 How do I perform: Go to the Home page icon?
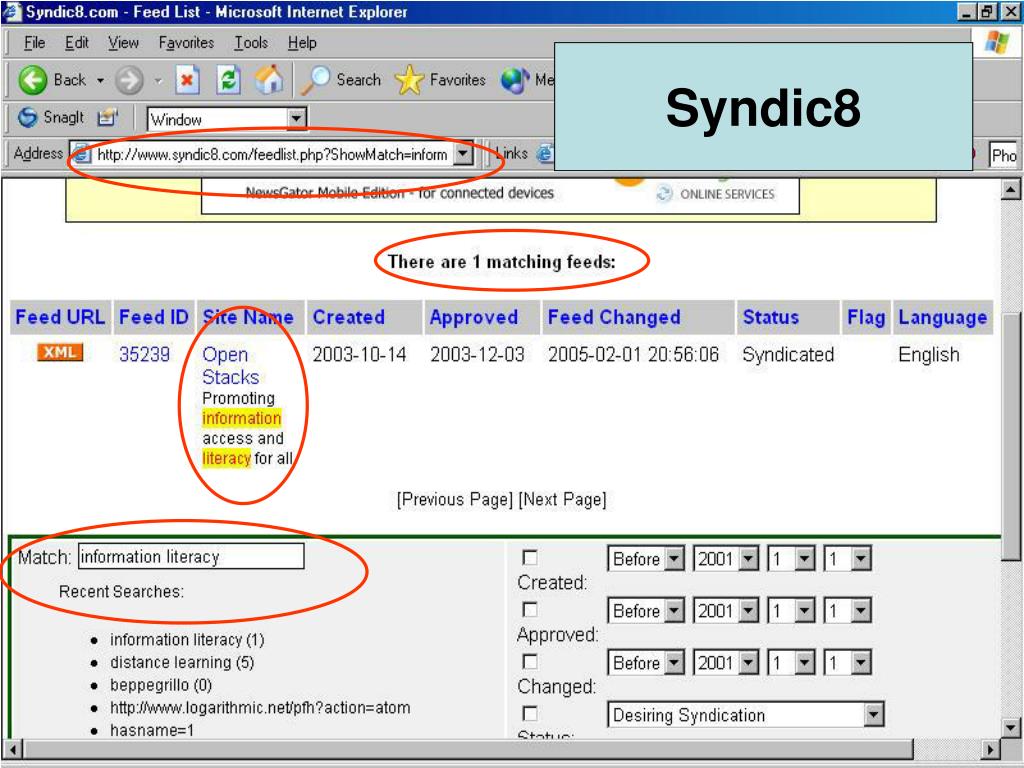coord(269,80)
